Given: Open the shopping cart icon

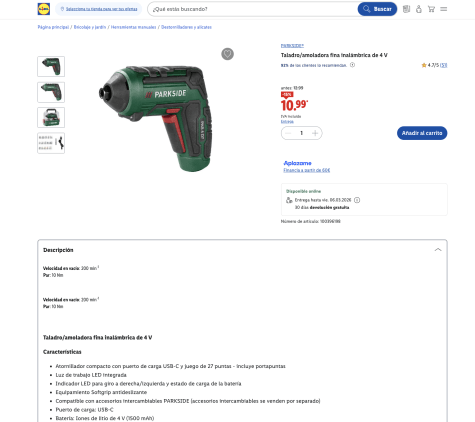Looking at the screenshot, I should [431, 9].
